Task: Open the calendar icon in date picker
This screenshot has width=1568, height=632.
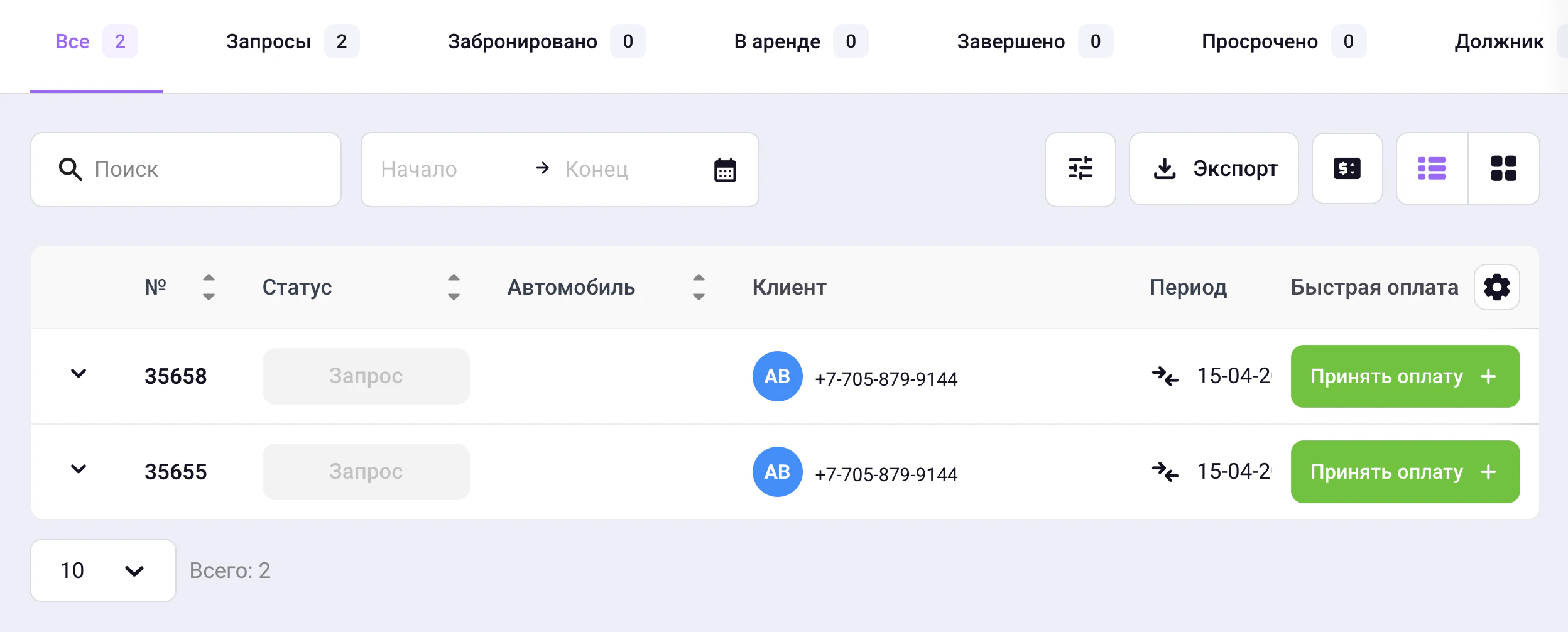Action: click(x=725, y=169)
